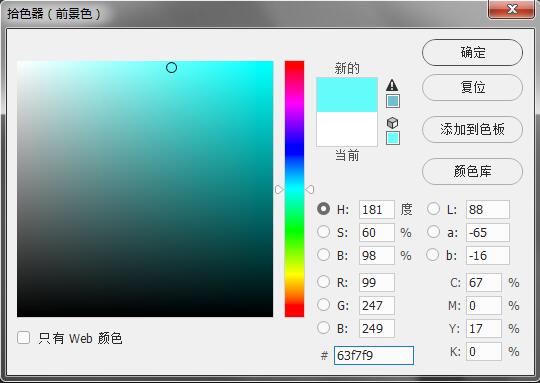Select the Lab a radio button
The image size is (540, 383).
point(433,232)
